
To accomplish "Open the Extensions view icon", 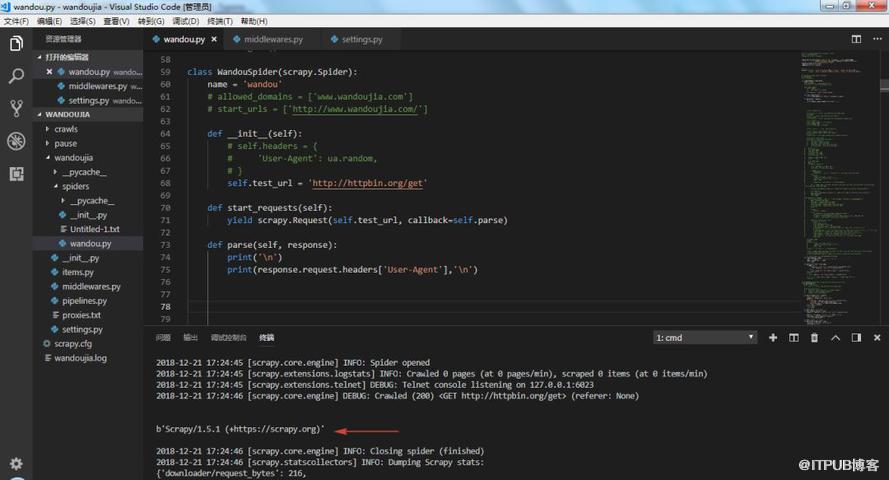I will 16,173.
